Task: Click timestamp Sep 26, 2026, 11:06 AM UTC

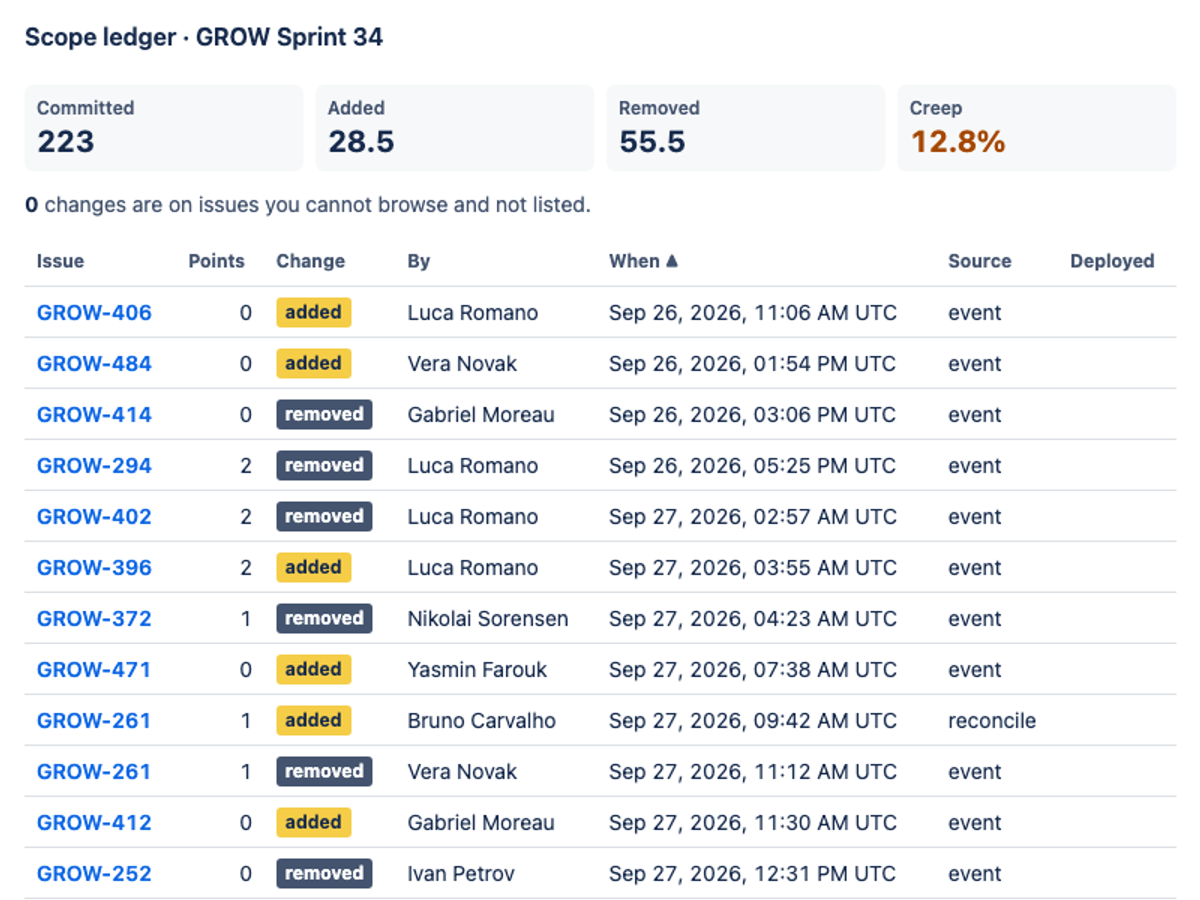Action: click(x=753, y=313)
